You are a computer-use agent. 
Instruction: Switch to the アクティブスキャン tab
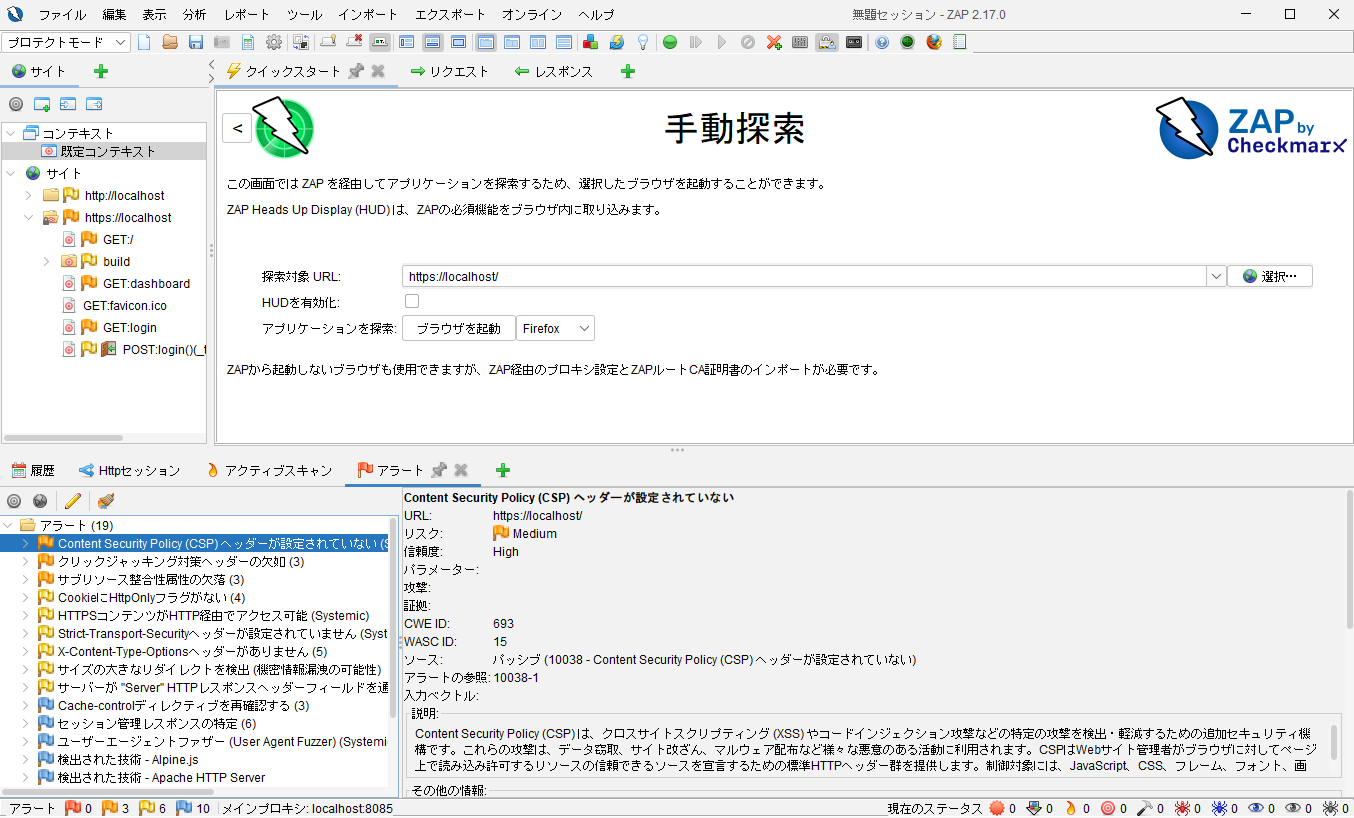[x=268, y=470]
